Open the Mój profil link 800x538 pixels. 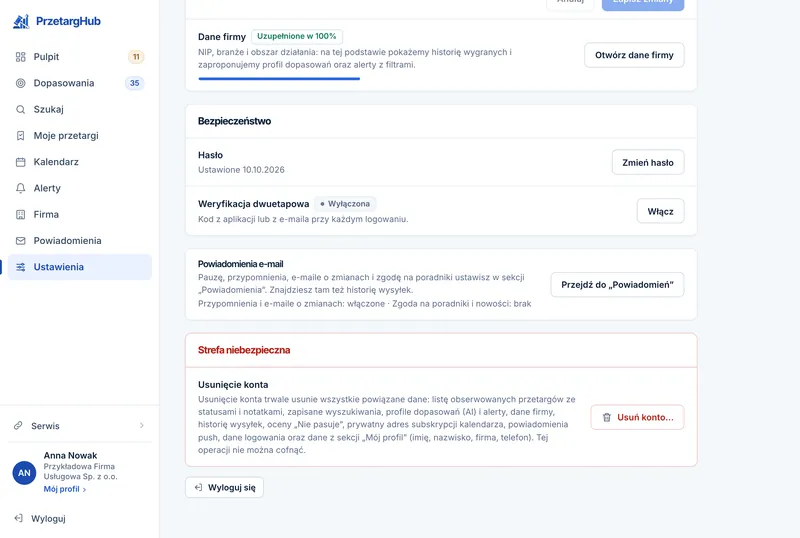(x=64, y=489)
